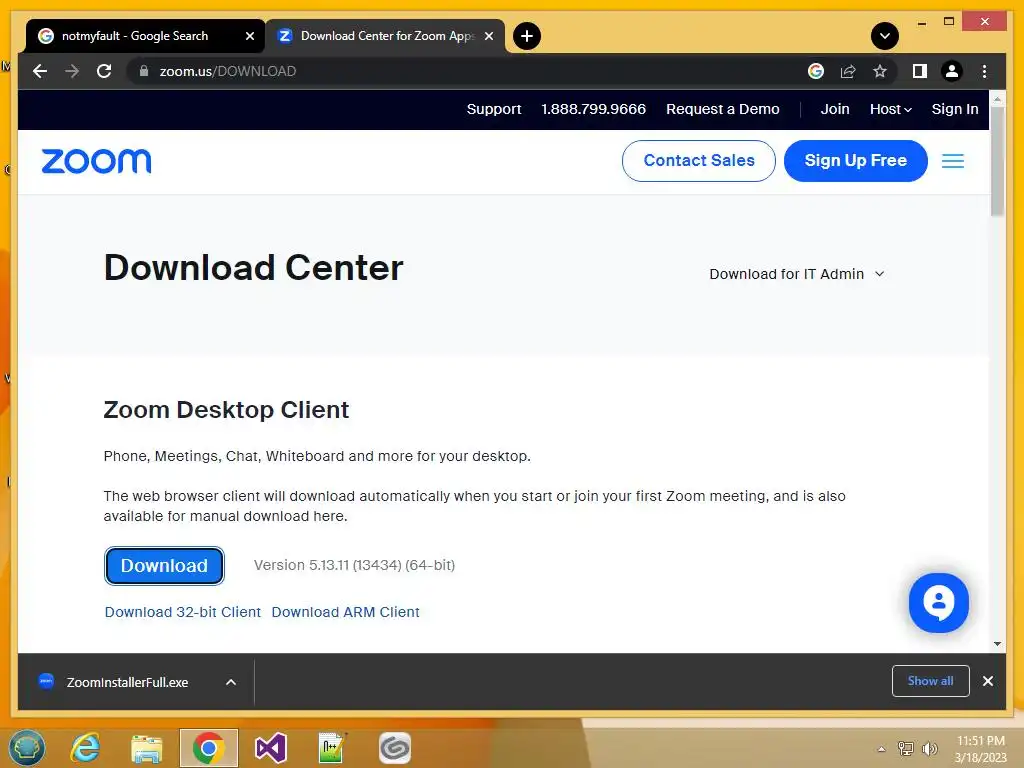Bookmark this page with the star
1024x768 pixels.
click(880, 71)
